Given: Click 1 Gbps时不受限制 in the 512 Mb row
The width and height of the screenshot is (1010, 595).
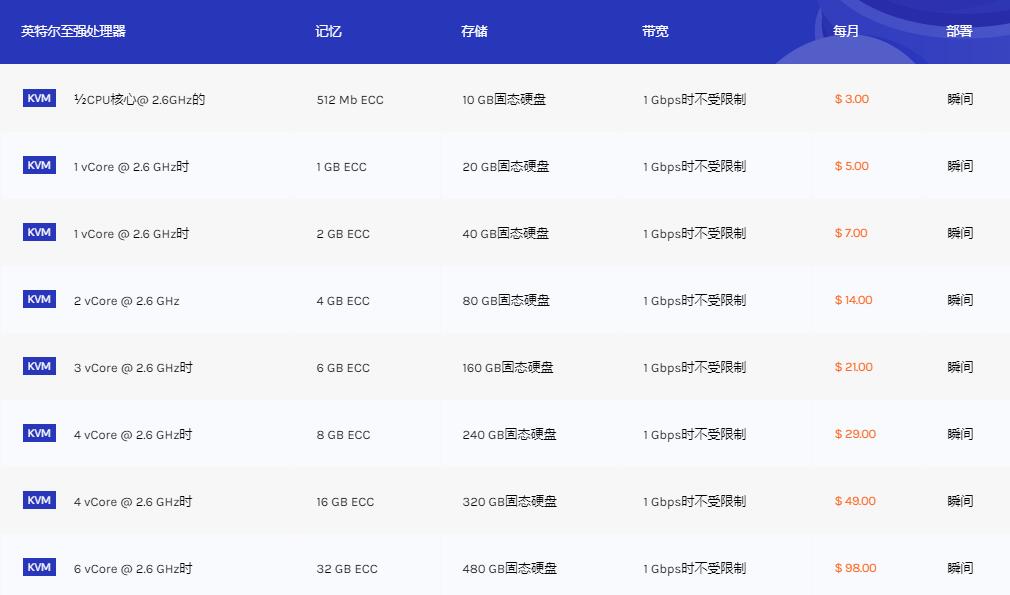Looking at the screenshot, I should click(x=694, y=100).
